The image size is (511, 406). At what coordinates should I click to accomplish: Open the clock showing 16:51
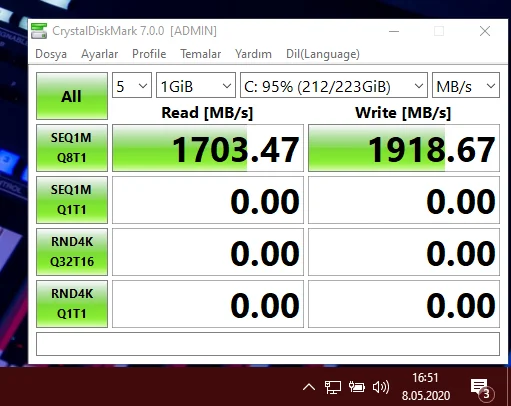[426, 387]
